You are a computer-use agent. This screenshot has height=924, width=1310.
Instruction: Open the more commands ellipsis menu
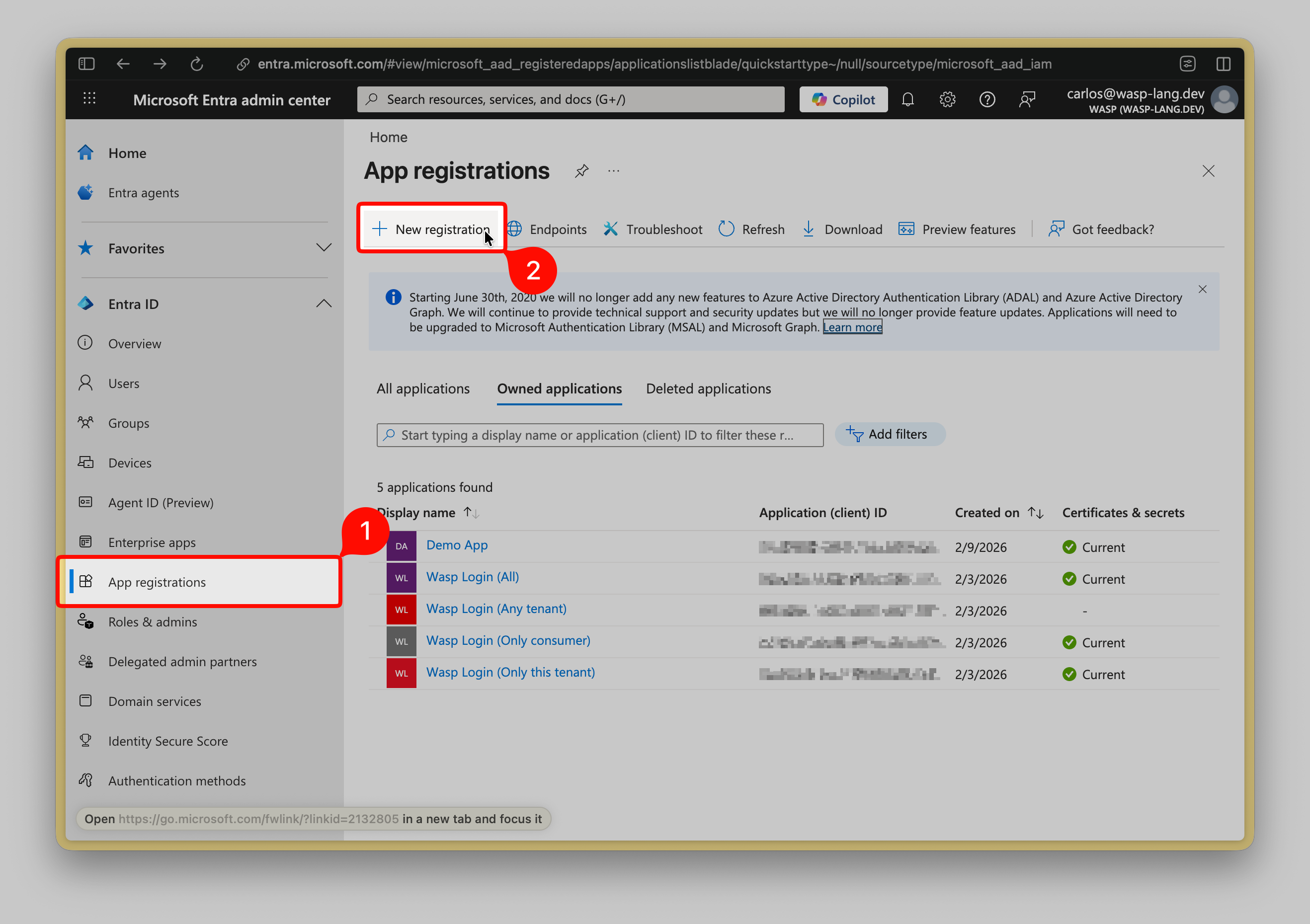click(614, 170)
